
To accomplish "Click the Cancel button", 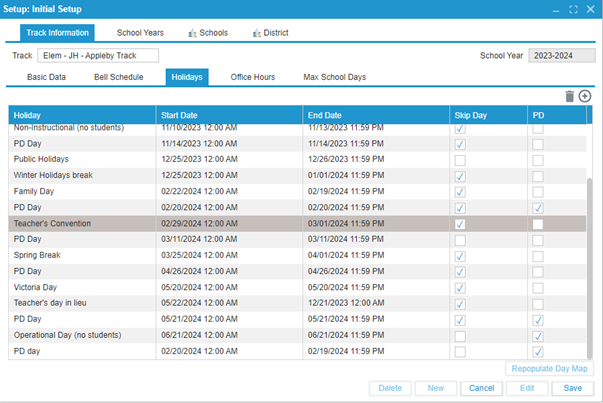I will coord(481,387).
